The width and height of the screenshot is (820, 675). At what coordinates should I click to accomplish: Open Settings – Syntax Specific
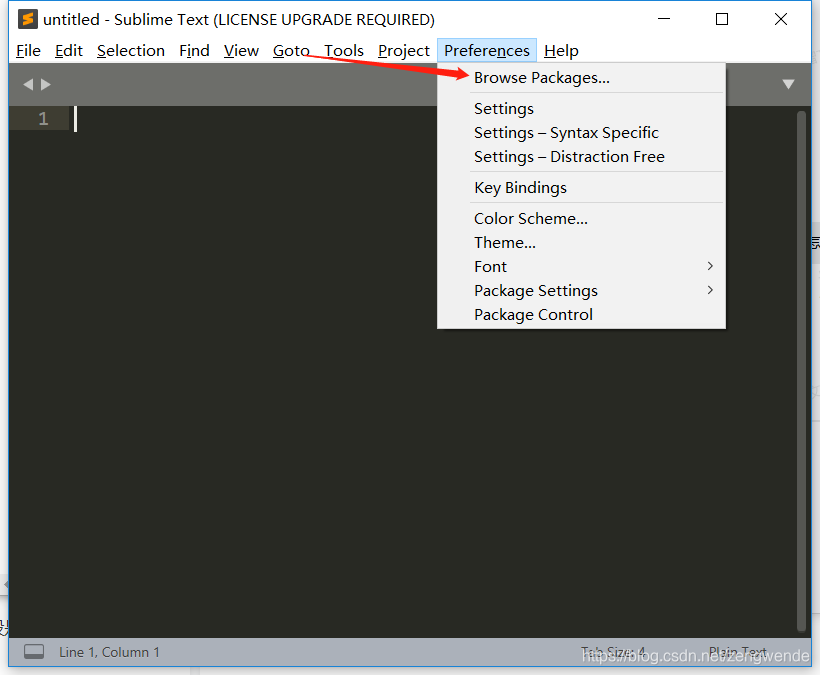581,133
